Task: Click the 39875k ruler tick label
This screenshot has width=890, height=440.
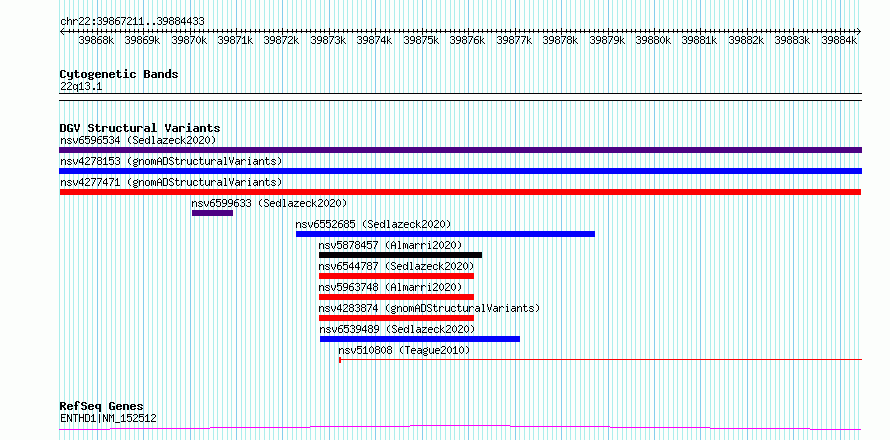Action: [x=421, y=40]
